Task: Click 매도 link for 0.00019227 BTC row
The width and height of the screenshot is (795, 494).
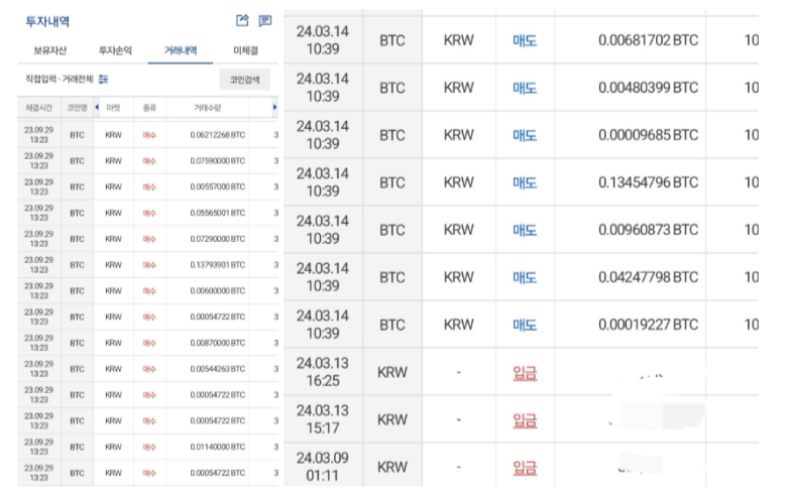Action: 525,325
